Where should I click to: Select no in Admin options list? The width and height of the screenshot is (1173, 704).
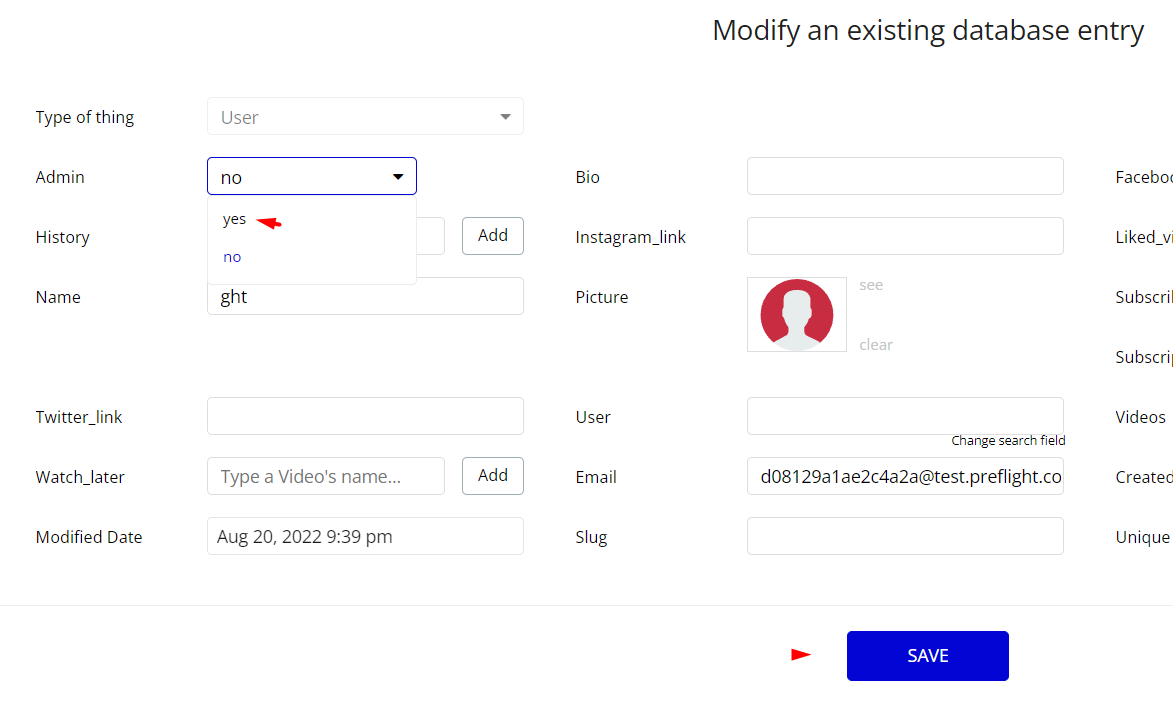(x=232, y=257)
